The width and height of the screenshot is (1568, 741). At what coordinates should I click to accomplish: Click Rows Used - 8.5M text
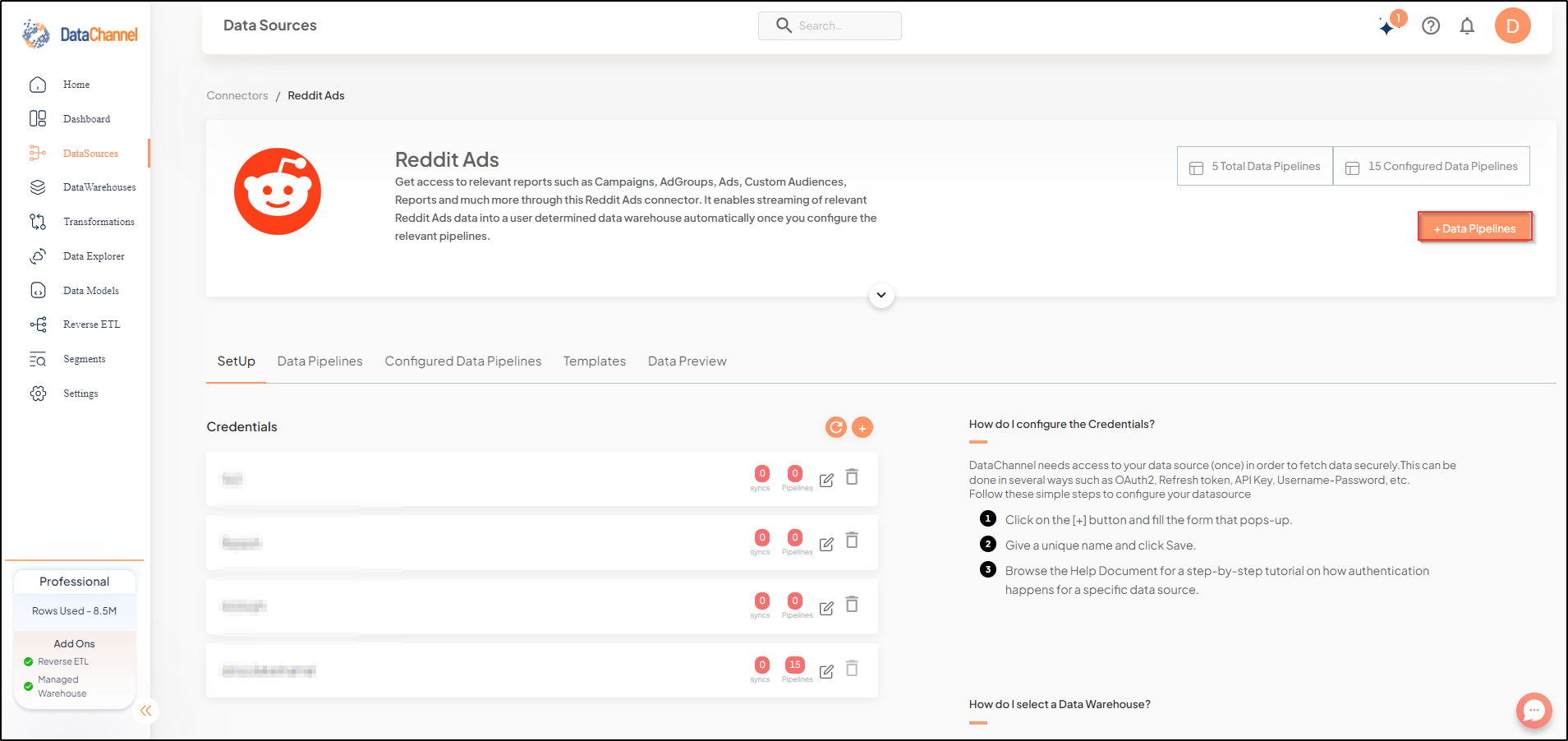75,611
